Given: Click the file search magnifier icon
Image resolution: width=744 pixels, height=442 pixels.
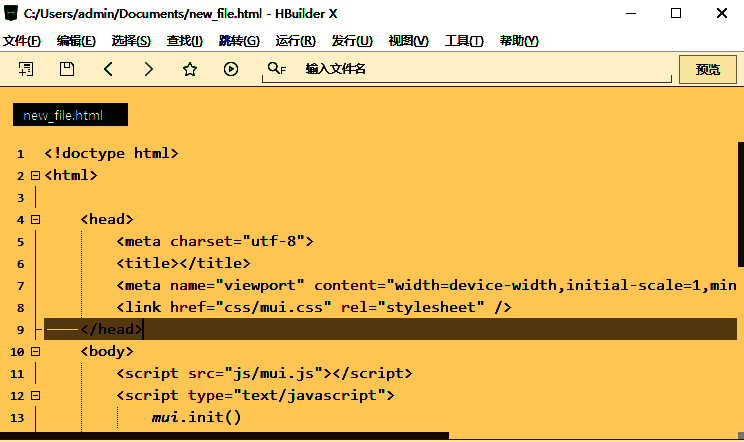Looking at the screenshot, I should pos(276,69).
